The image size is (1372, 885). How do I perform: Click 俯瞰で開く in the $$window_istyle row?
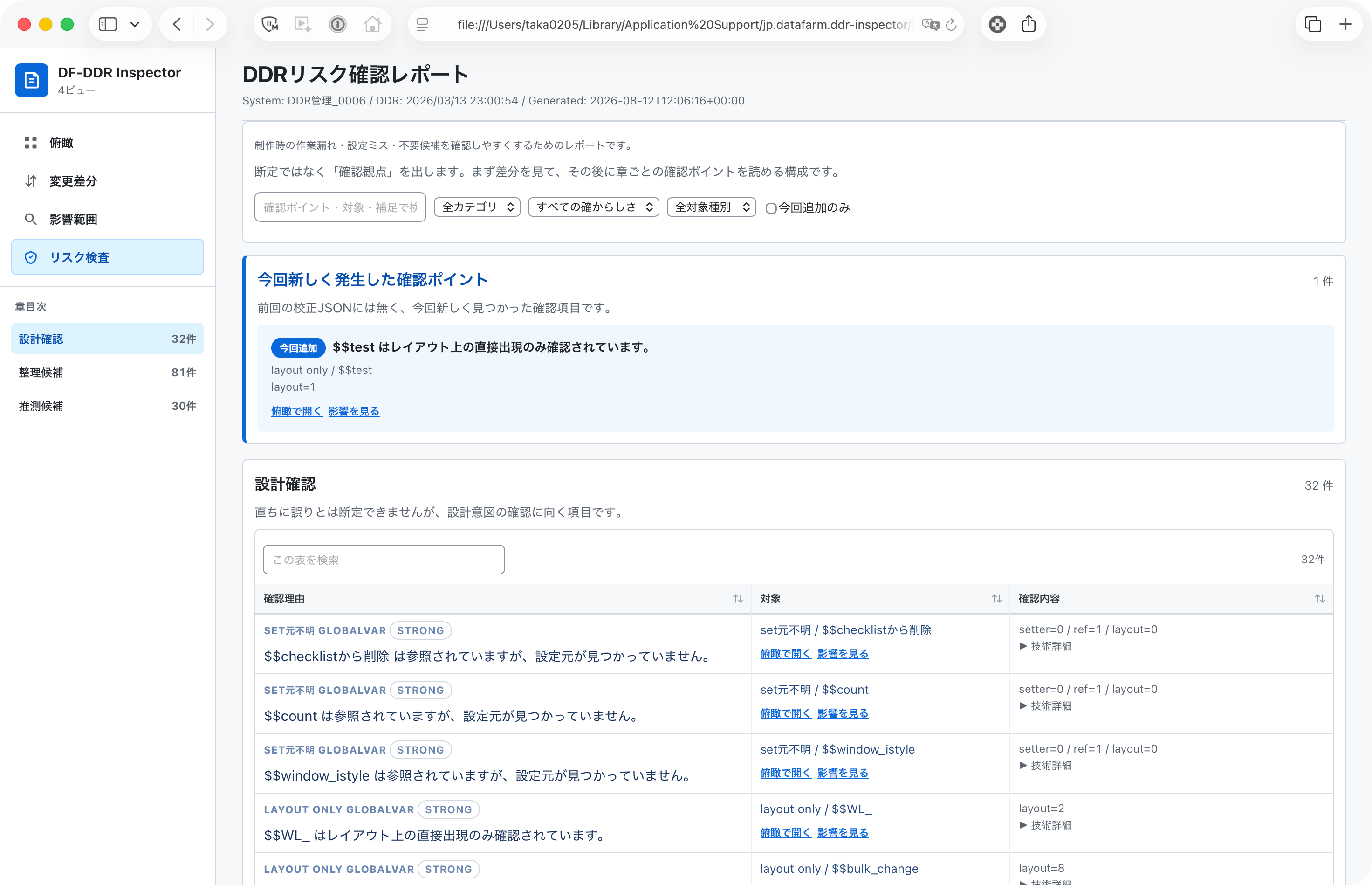click(x=786, y=774)
